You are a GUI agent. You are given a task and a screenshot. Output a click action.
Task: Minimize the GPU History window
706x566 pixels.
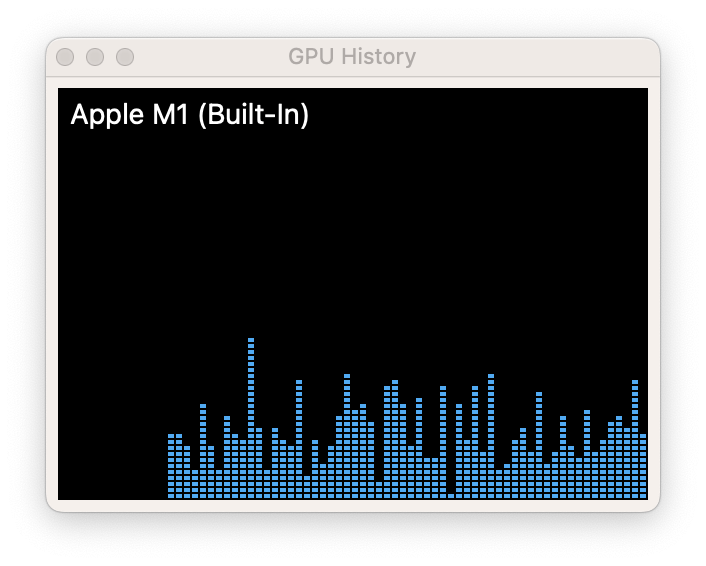click(95, 57)
